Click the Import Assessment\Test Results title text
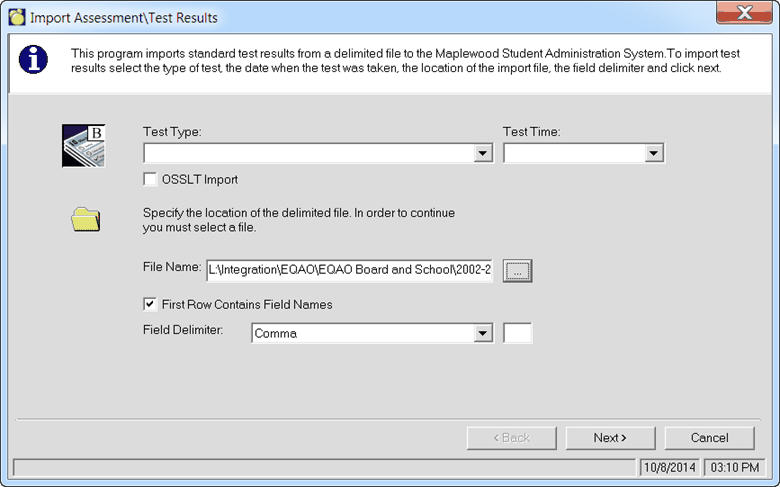 tap(124, 18)
